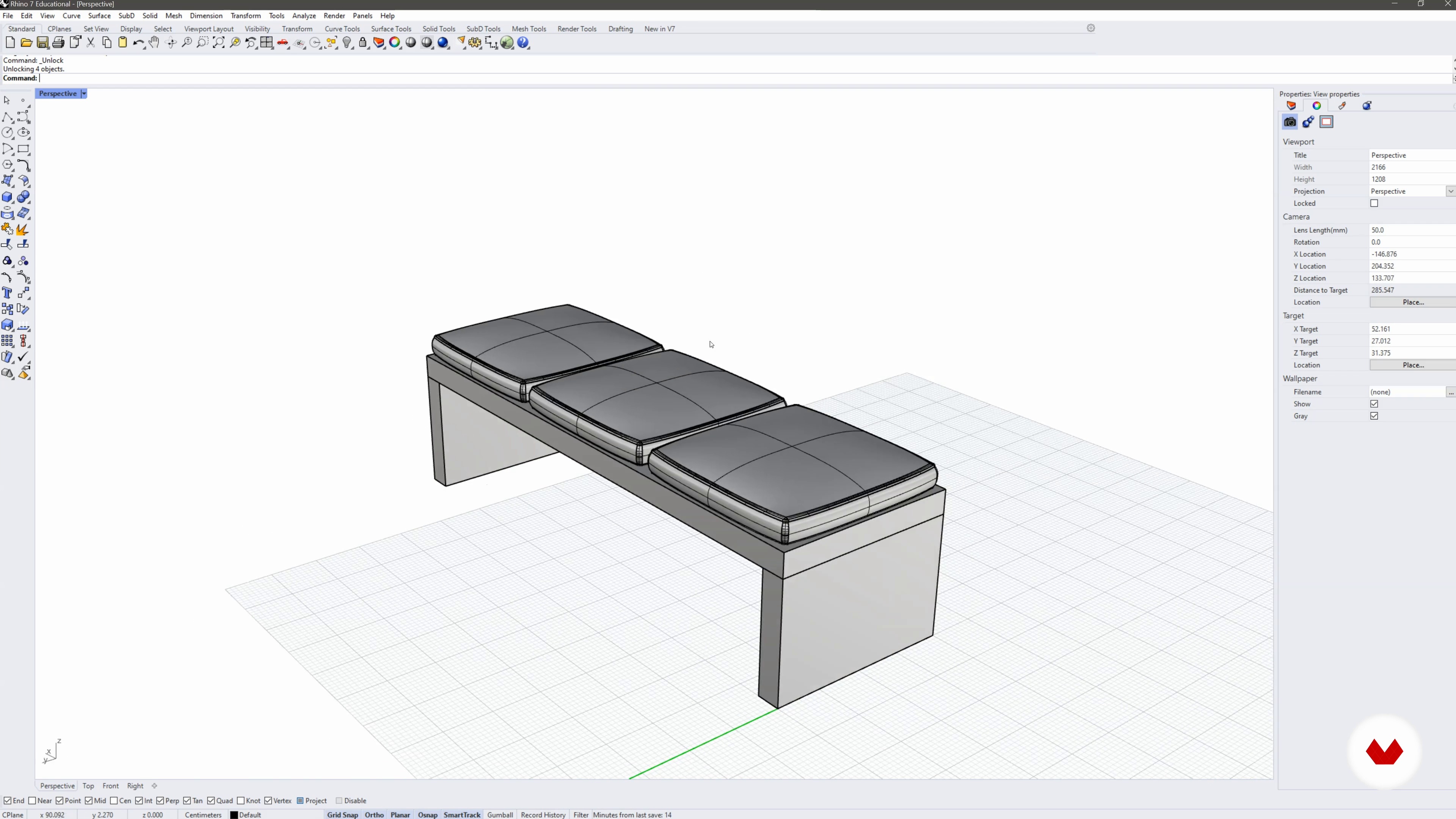The image size is (1456, 819).
Task: Open the SubD menu
Action: pyautogui.click(x=126, y=16)
